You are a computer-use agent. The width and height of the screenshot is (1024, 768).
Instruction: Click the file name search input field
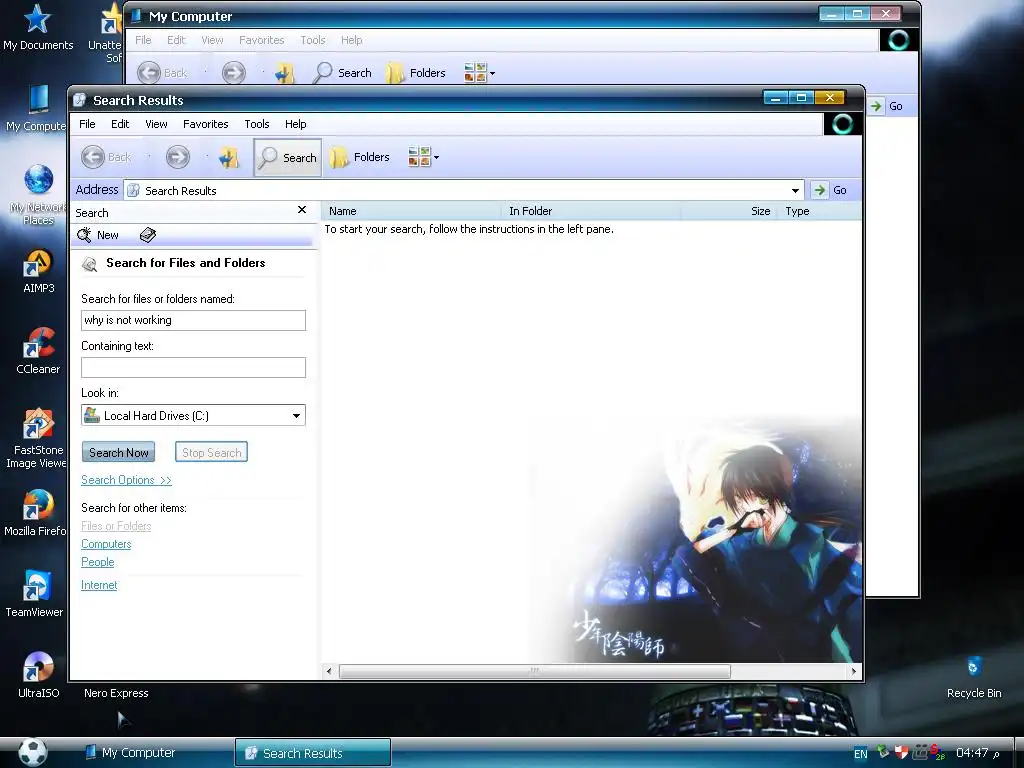[193, 320]
